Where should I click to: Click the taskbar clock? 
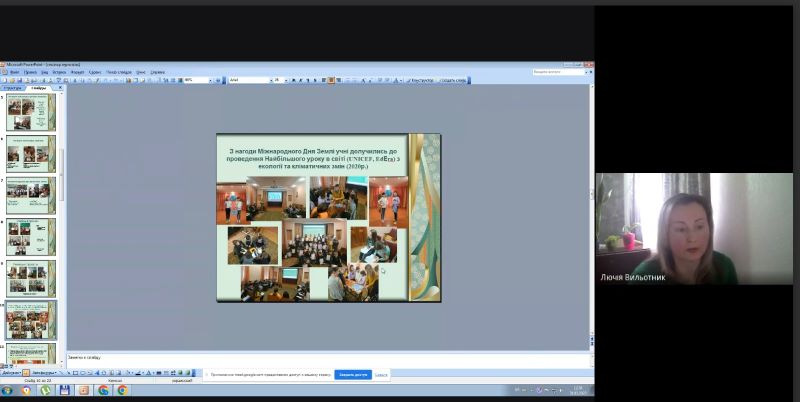[578, 391]
